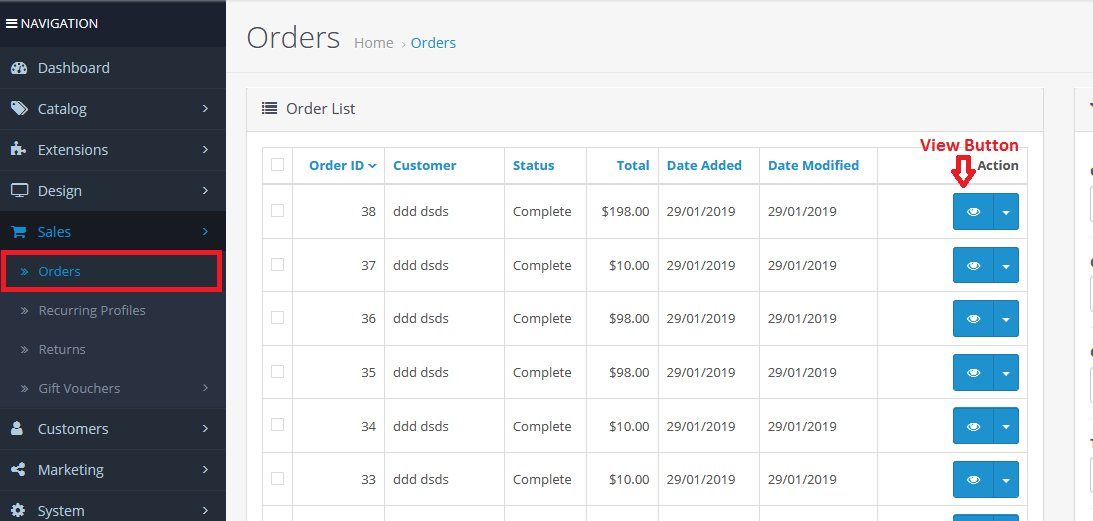Expand the System menu chevron
This screenshot has height=521, width=1093.
[206, 510]
